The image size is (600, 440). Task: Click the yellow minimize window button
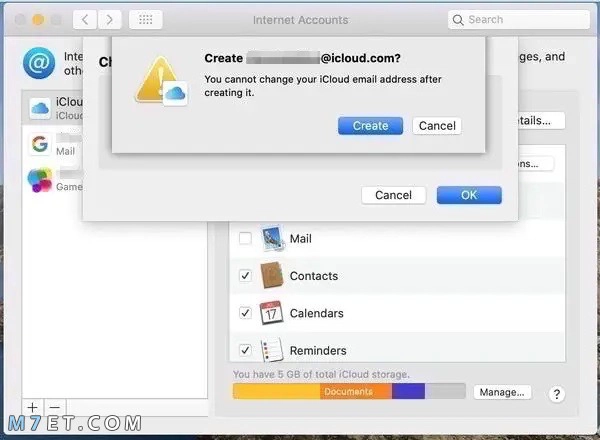point(38,20)
